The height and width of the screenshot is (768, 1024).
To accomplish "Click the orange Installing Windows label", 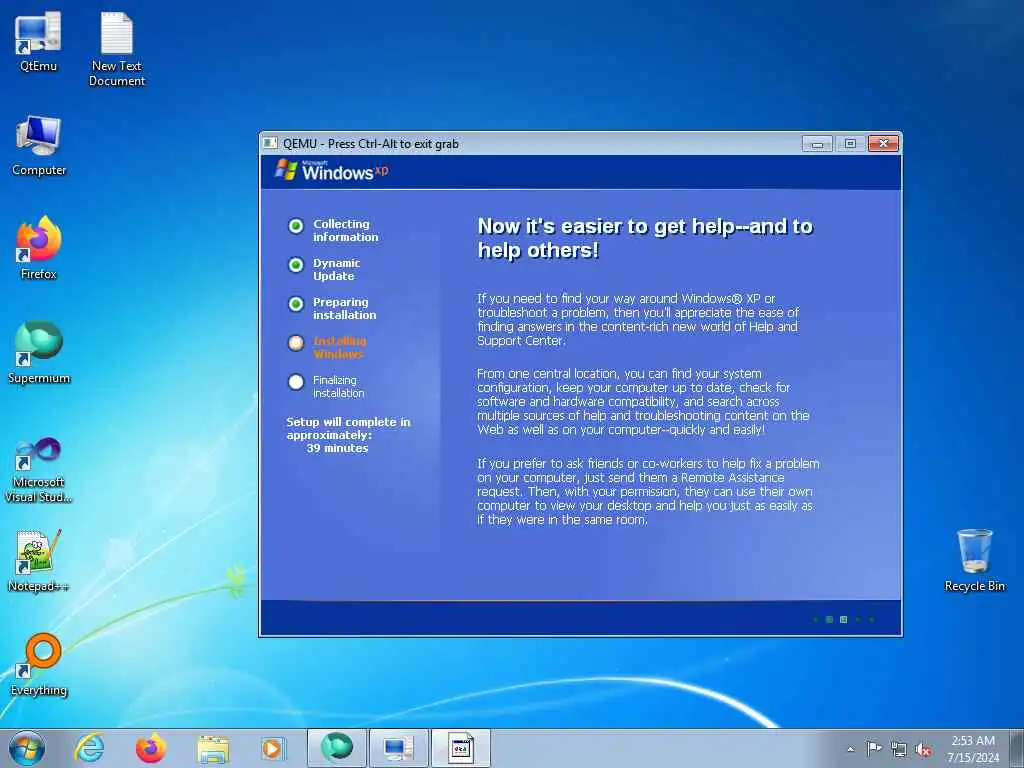I will coord(340,347).
